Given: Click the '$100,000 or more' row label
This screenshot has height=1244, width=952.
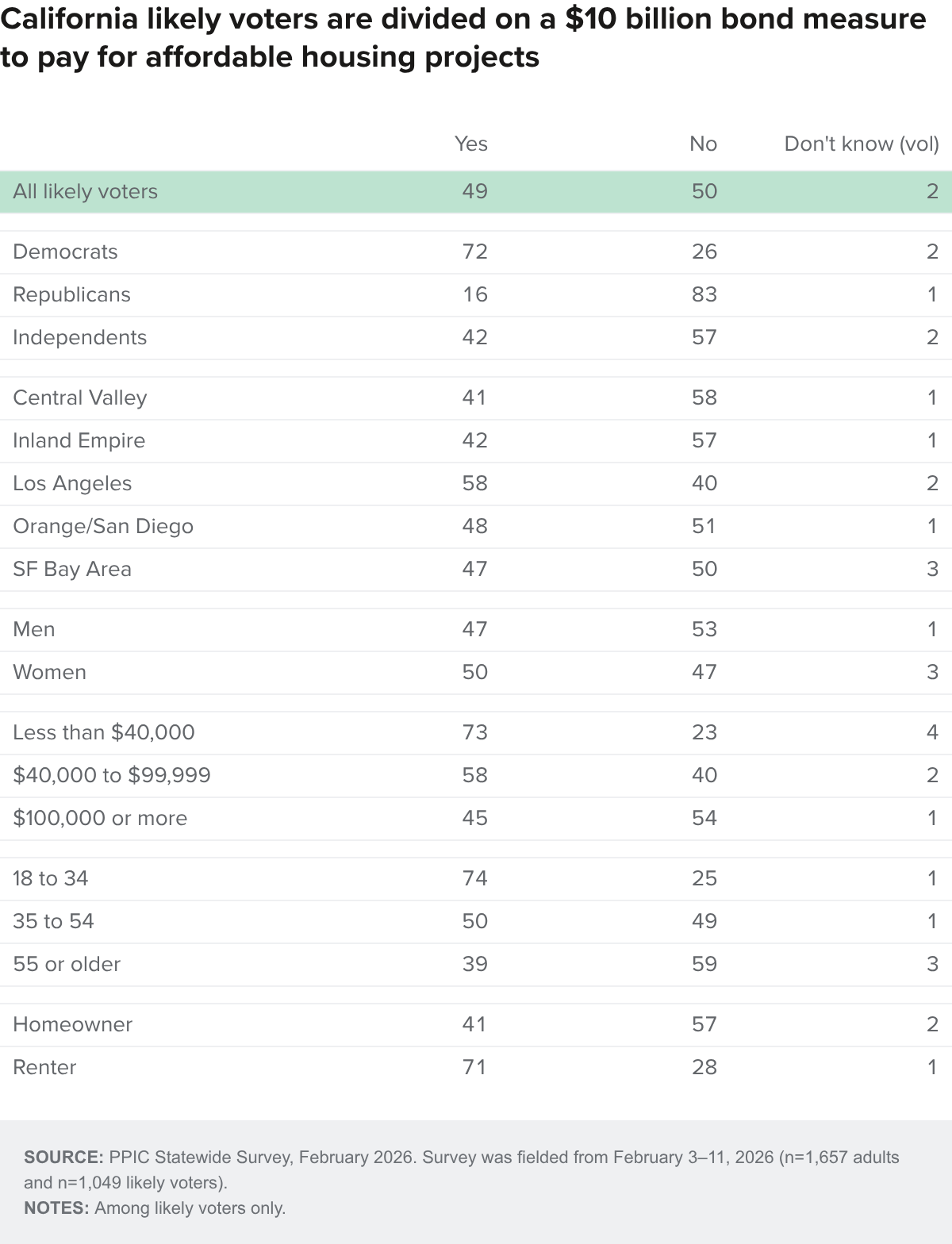Looking at the screenshot, I should 100,818.
